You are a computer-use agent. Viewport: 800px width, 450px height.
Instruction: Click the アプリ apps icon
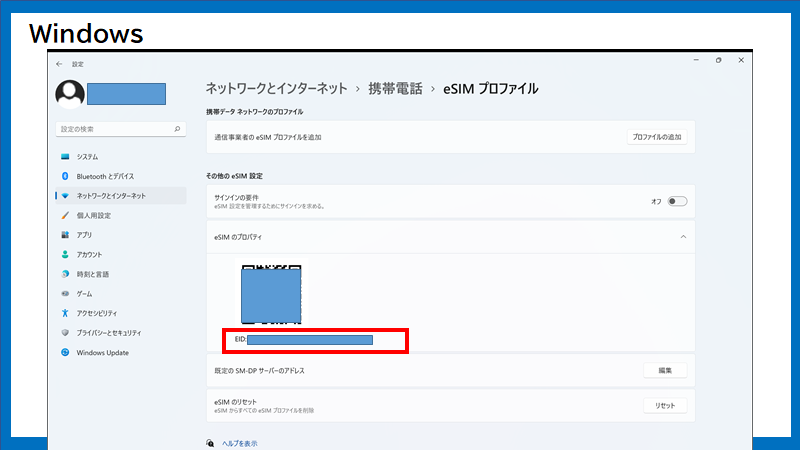[x=65, y=235]
